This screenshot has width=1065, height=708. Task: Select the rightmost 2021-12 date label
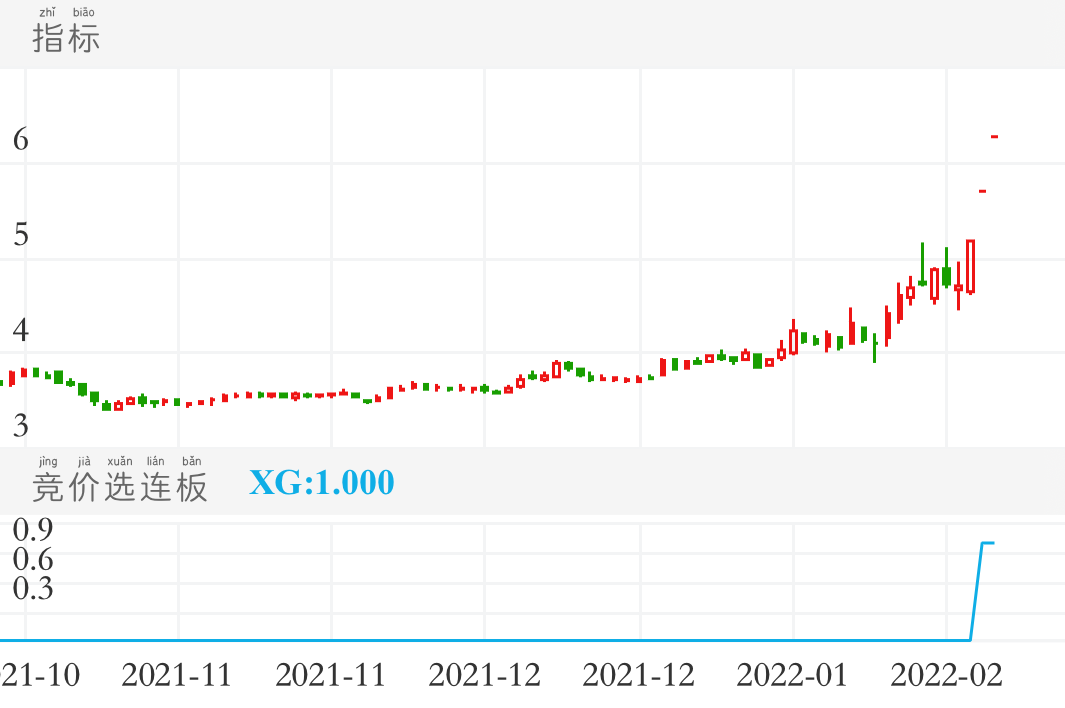click(x=638, y=675)
